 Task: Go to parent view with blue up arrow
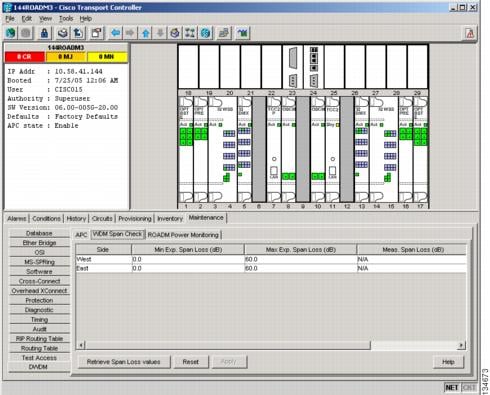[x=145, y=33]
